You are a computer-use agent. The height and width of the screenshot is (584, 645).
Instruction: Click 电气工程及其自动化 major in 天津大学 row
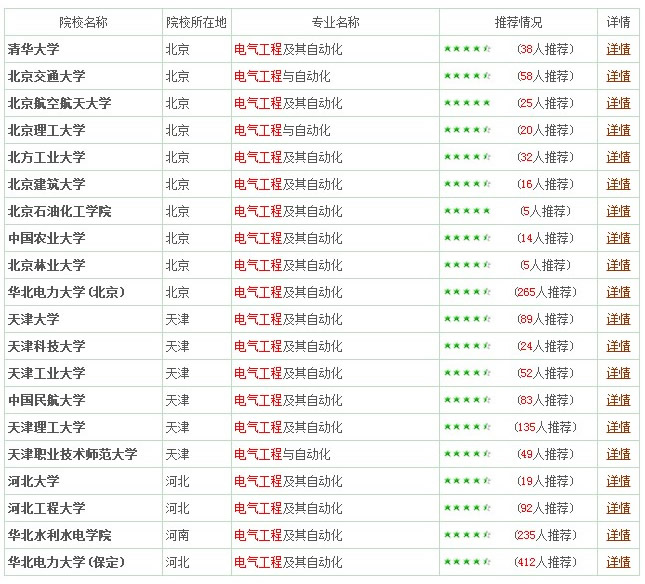point(288,319)
